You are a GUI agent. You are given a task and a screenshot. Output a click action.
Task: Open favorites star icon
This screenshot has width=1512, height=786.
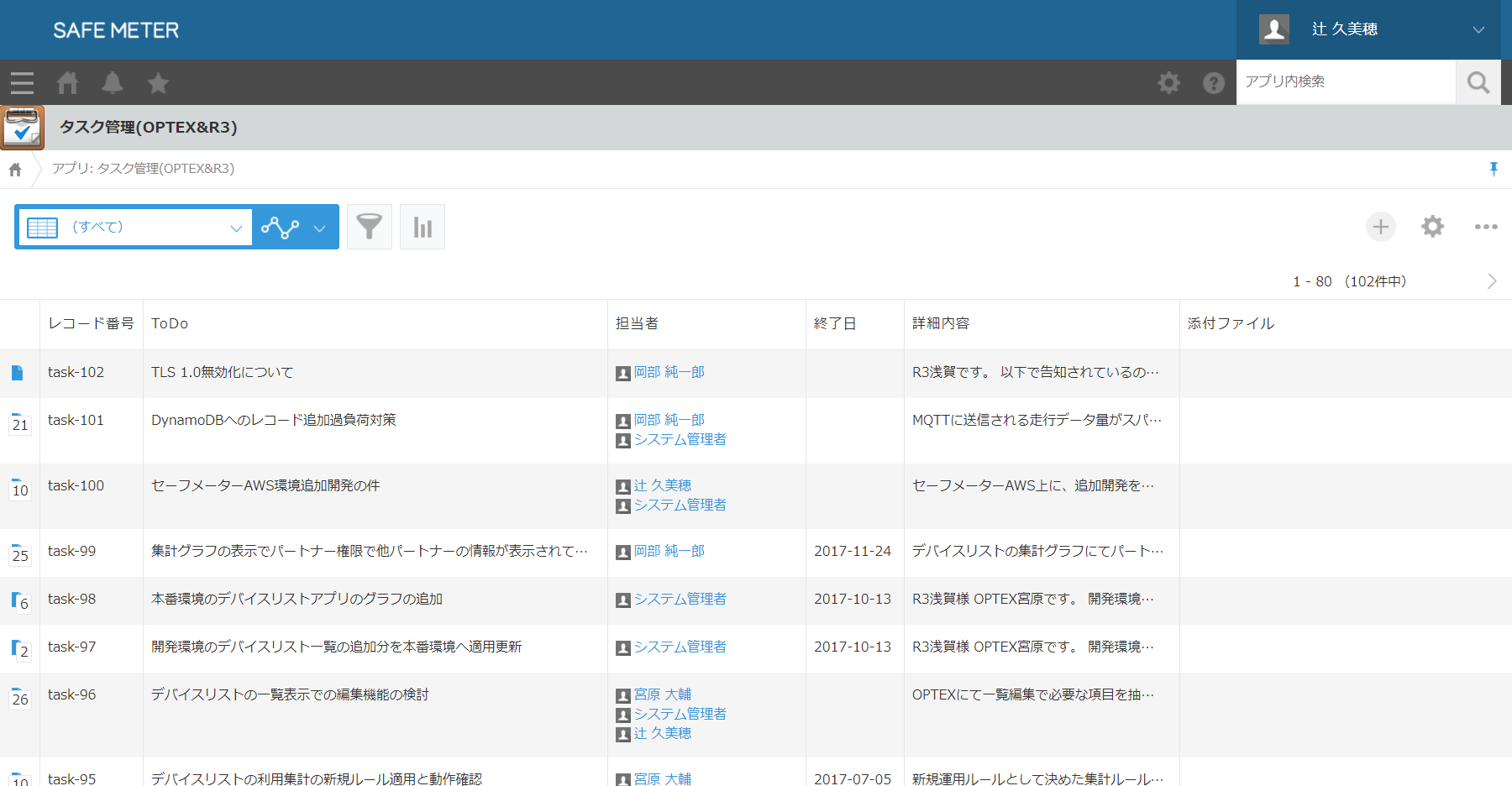[x=158, y=83]
